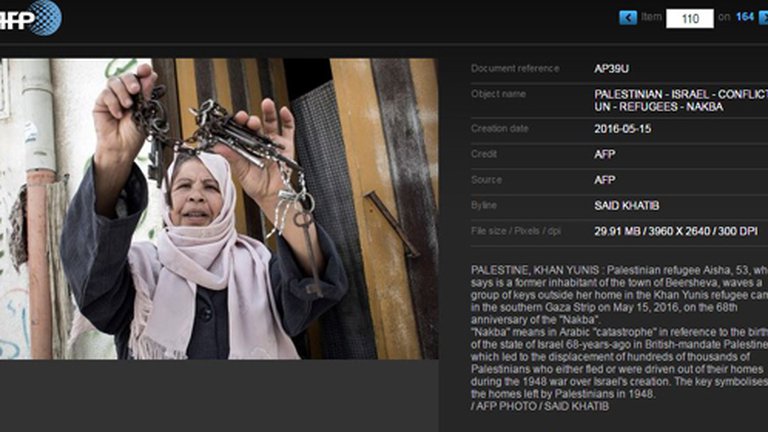
Task: Select the 'Document reference' field label
Action: [x=515, y=69]
